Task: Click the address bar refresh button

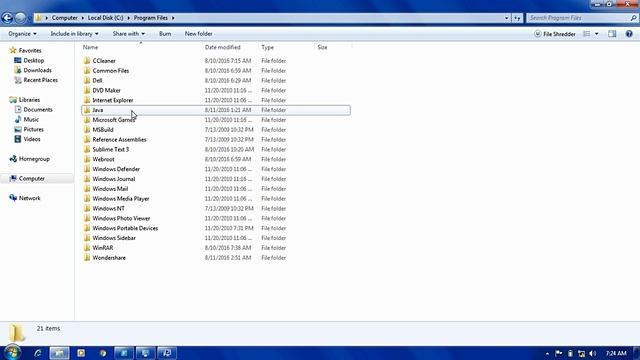Action: 517,18
